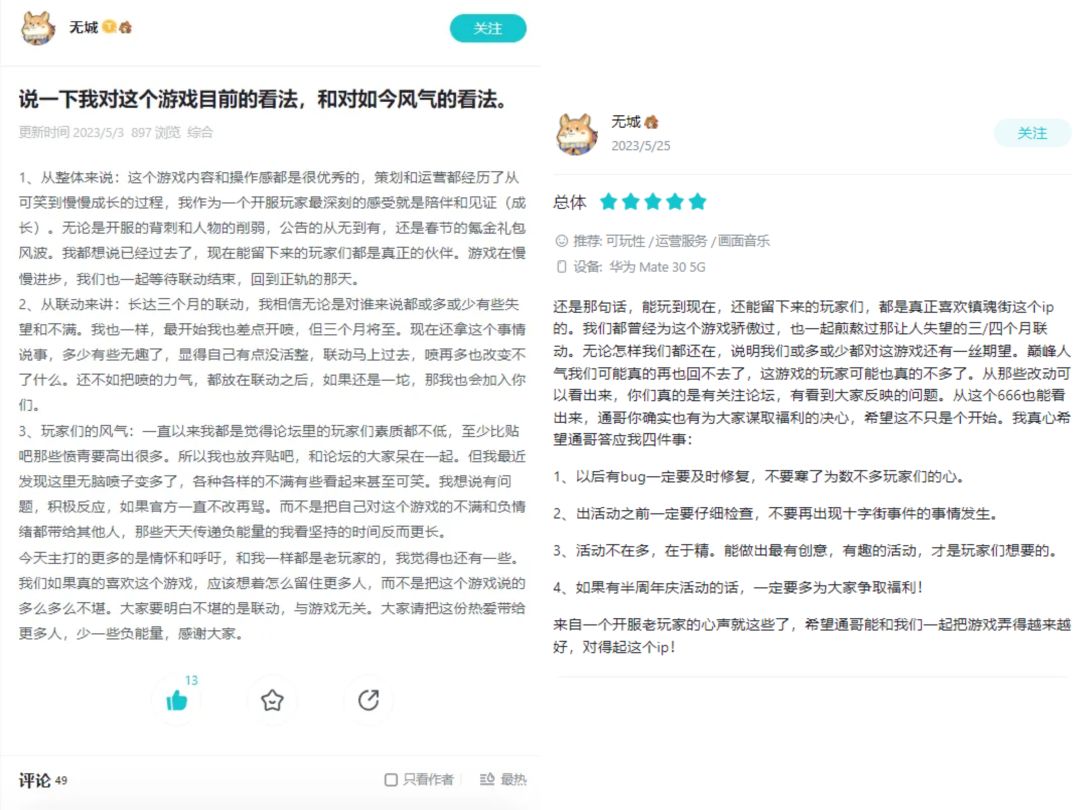Screen dimensions: 1080x810
Task: Click the first rating star
Action: click(x=608, y=202)
